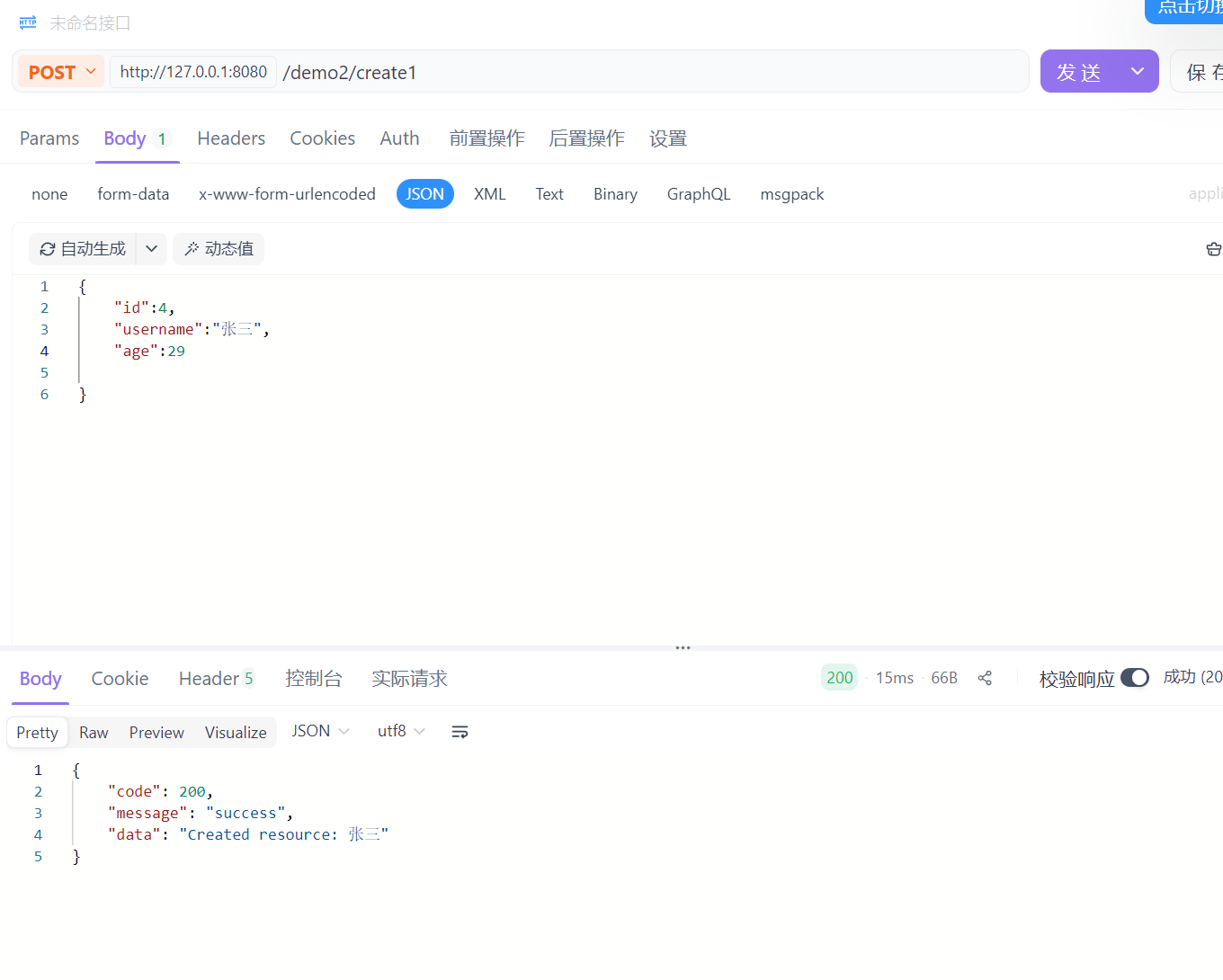The image size is (1223, 980).
Task: Click the "data": "Created resource" response line
Action: [x=248, y=834]
